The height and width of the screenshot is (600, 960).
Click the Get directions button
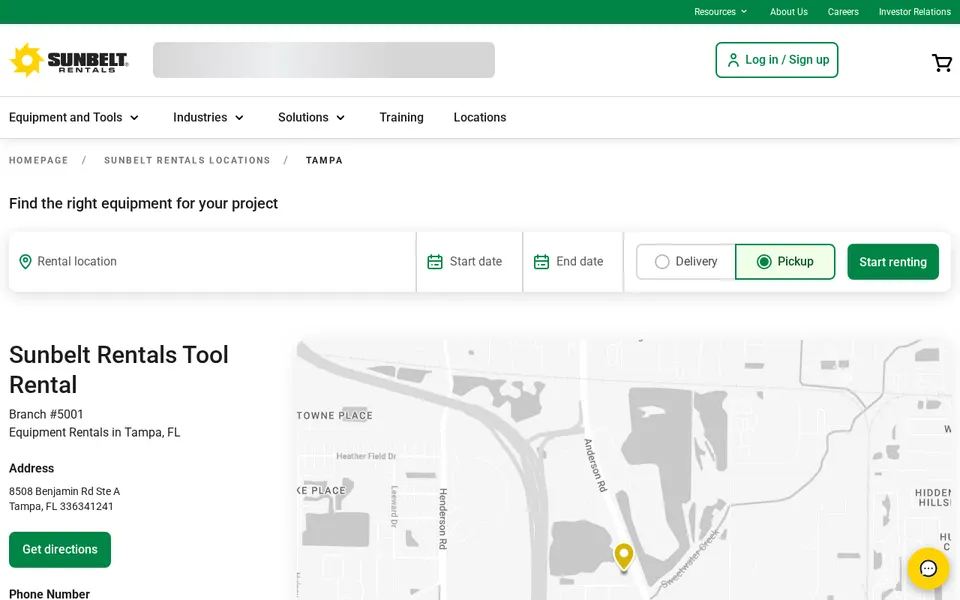click(60, 550)
